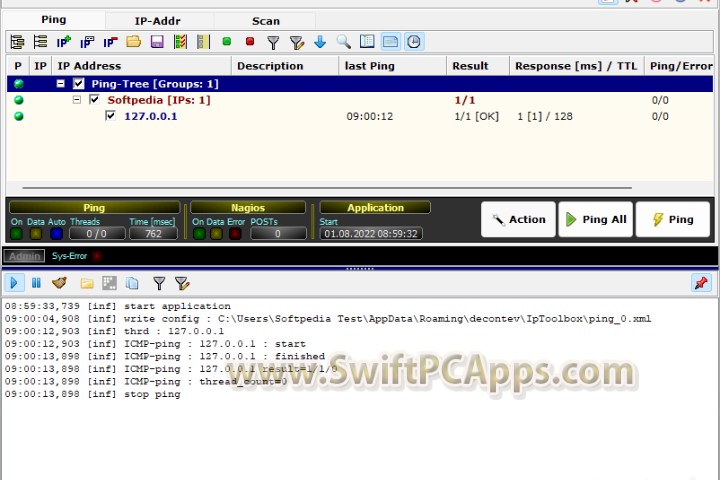Click the Ping Time msec field showing 762
Screen dimensions: 720x480
pyautogui.click(x=153, y=234)
